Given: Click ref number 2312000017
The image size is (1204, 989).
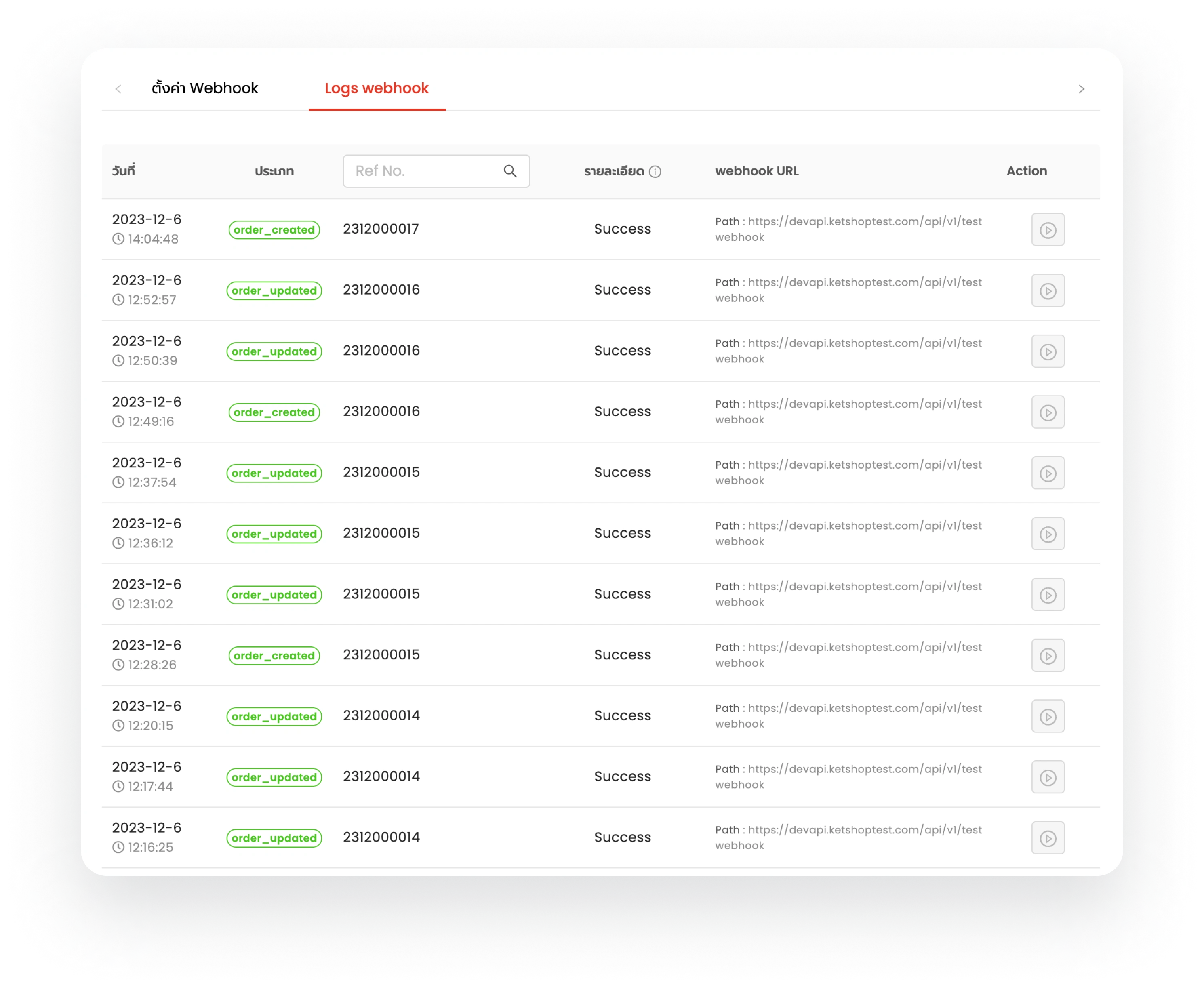Looking at the screenshot, I should (x=381, y=229).
